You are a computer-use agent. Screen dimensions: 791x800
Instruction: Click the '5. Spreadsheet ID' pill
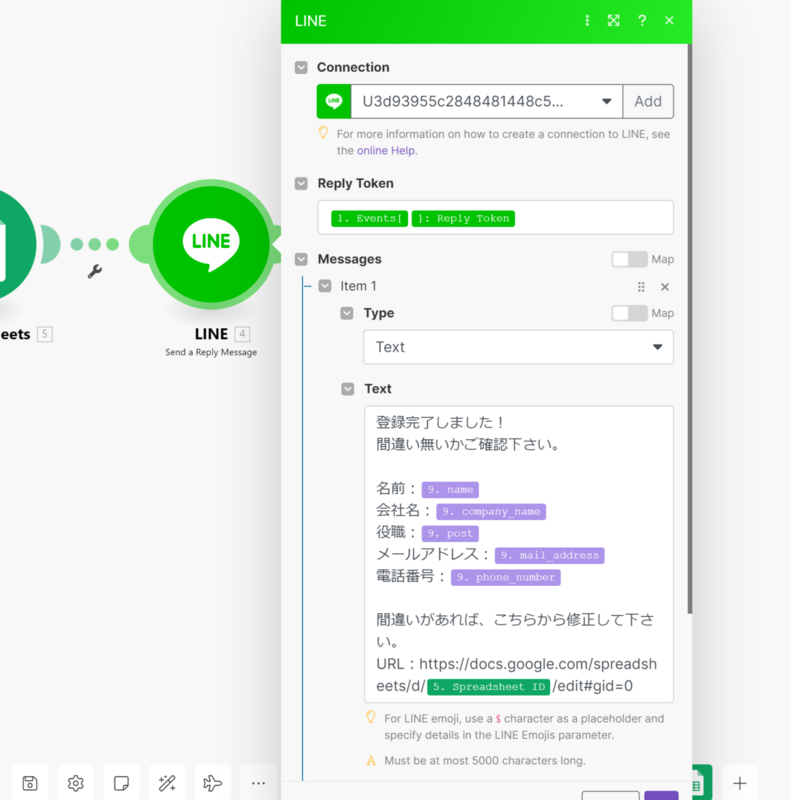click(x=488, y=687)
